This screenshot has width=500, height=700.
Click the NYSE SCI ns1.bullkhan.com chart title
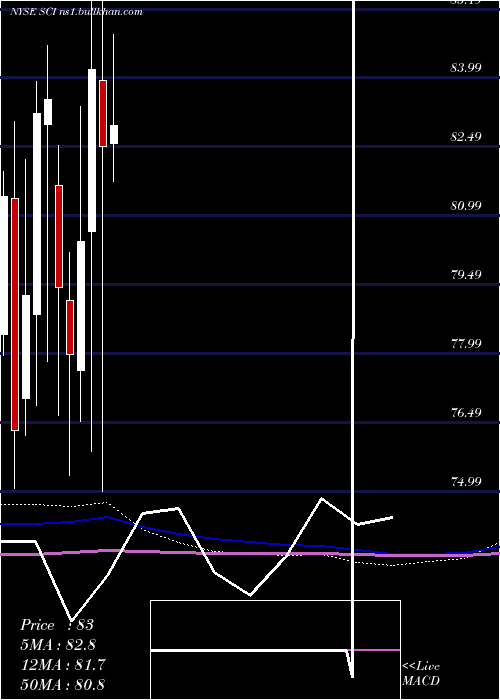point(77,12)
